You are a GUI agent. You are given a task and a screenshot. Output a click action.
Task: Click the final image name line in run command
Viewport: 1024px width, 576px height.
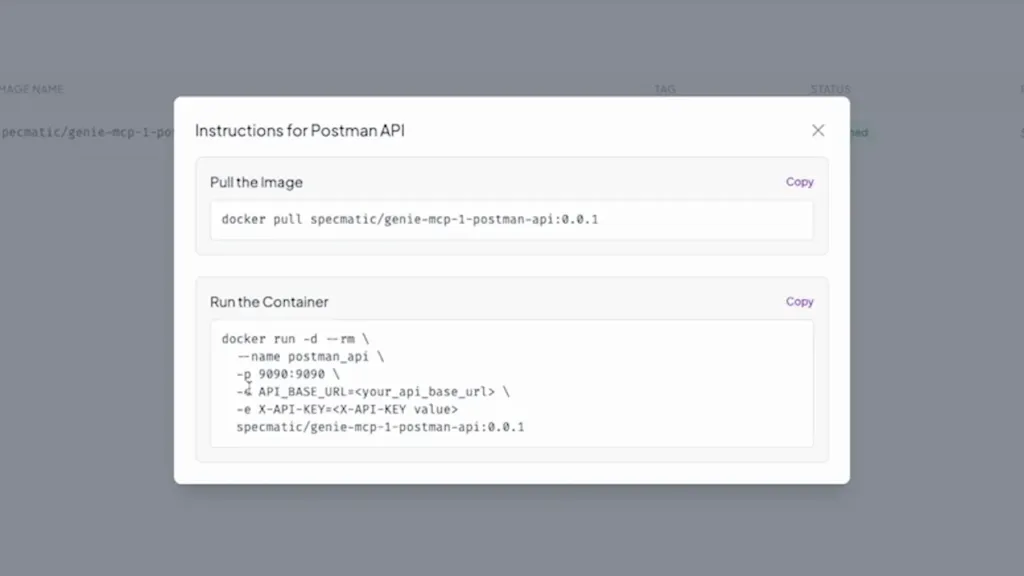coord(380,427)
